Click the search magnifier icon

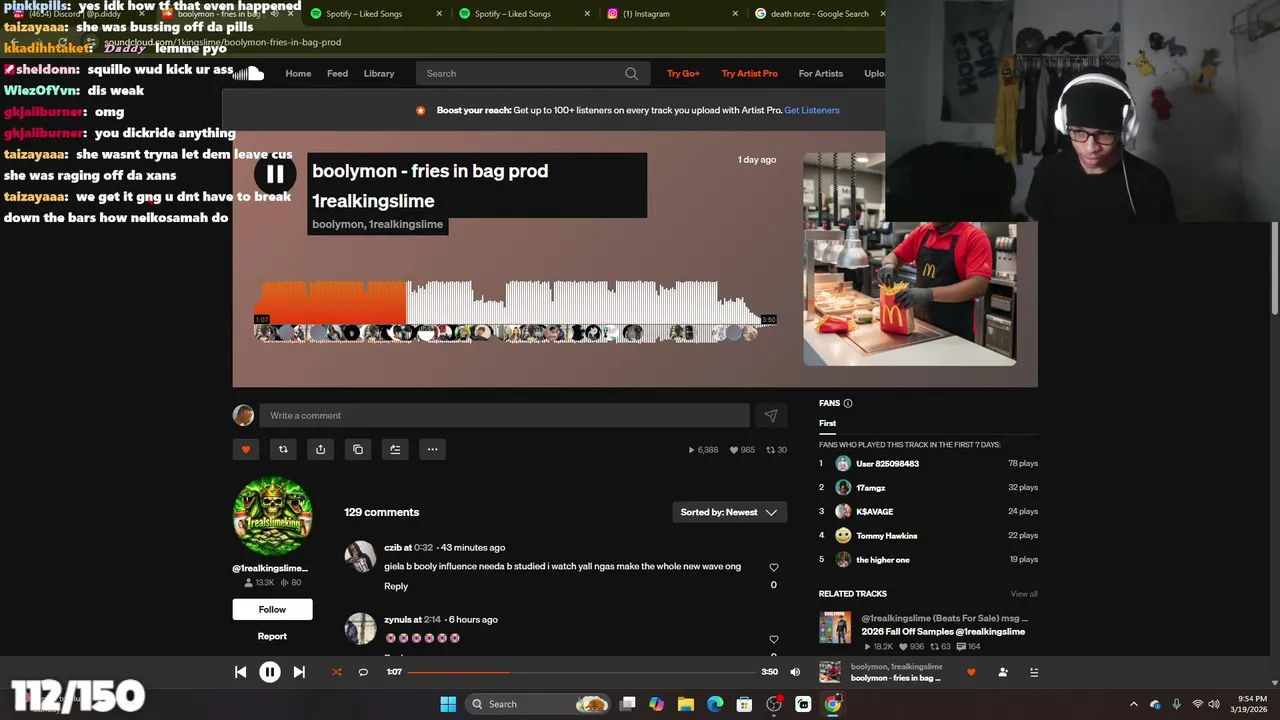pyautogui.click(x=631, y=73)
